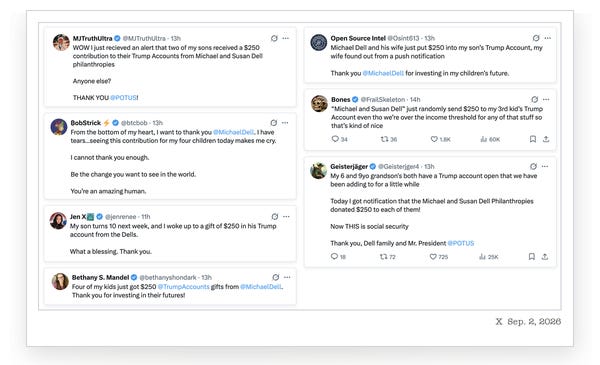Click the @POTUS mention in MJTruthUltra's tweet
600x365 pixels.
point(123,98)
